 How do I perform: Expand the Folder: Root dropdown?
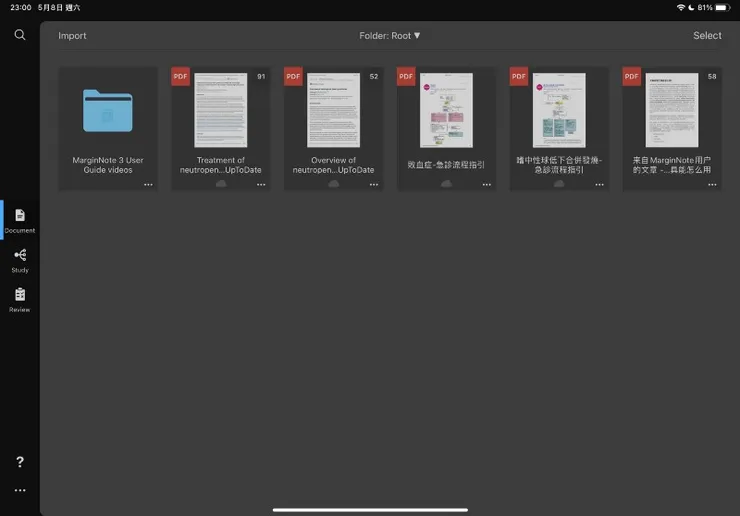(x=389, y=36)
